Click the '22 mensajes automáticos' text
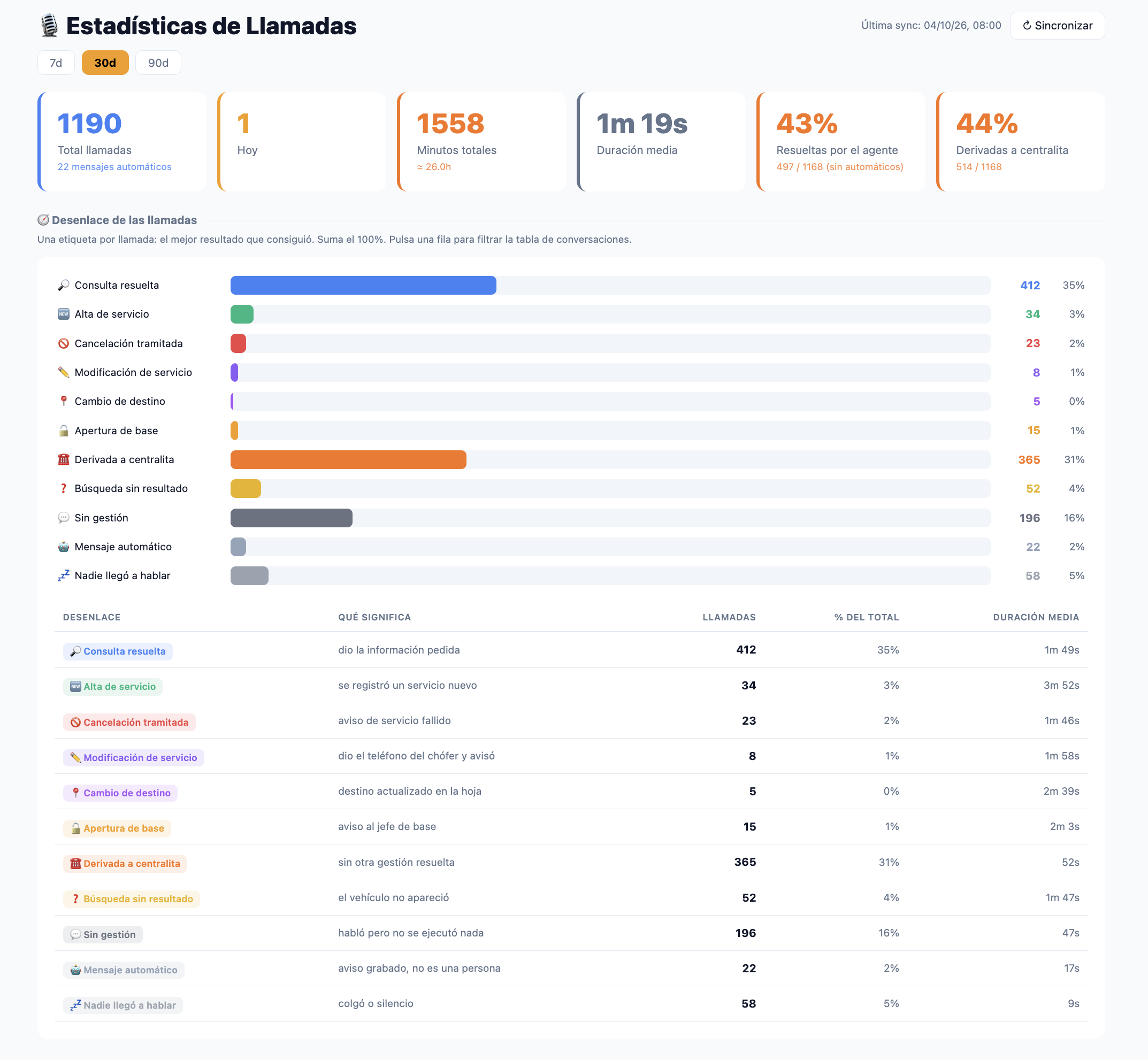The width and height of the screenshot is (1148, 1060). (x=114, y=167)
